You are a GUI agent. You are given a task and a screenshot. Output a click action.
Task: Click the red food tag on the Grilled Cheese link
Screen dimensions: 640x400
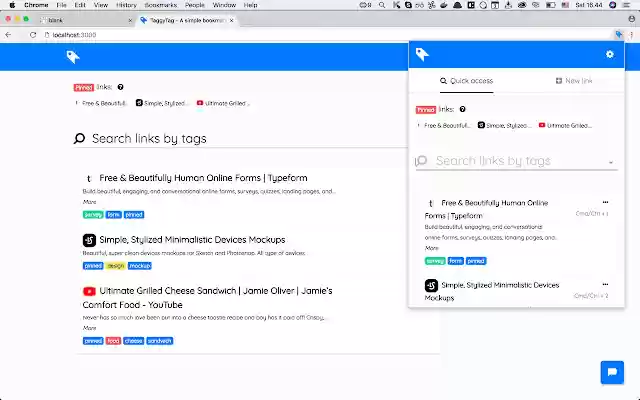pyautogui.click(x=113, y=341)
